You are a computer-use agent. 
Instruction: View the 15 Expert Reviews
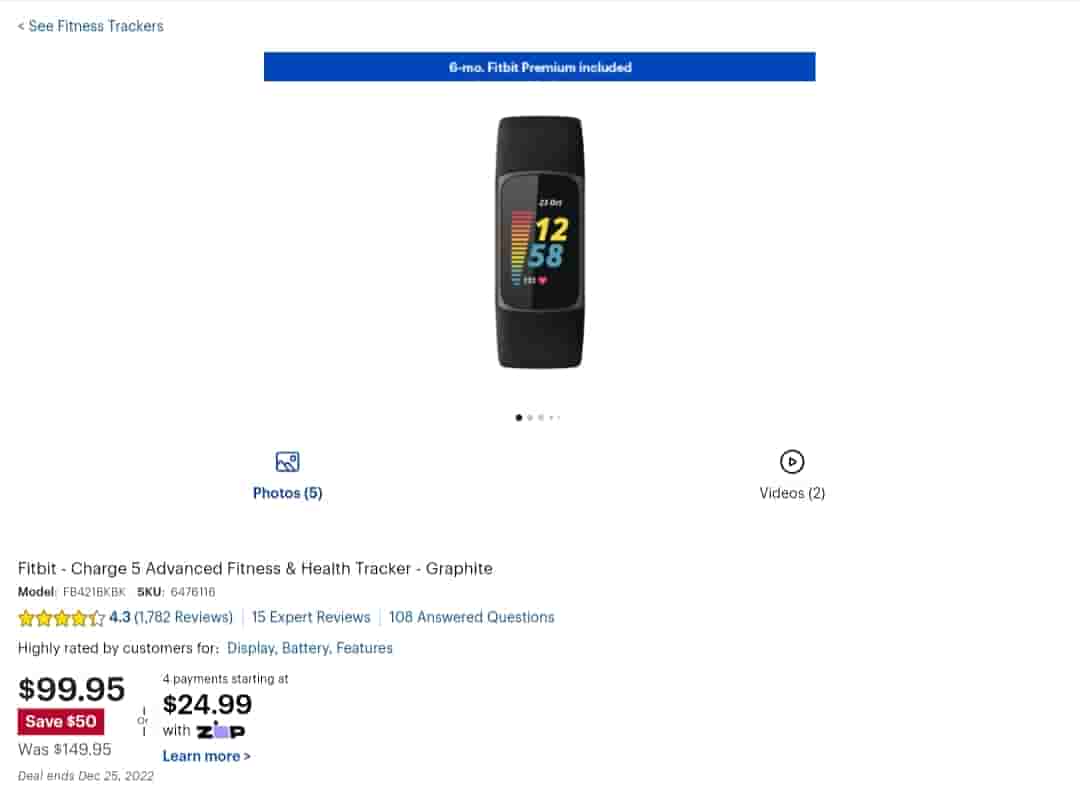tap(311, 617)
